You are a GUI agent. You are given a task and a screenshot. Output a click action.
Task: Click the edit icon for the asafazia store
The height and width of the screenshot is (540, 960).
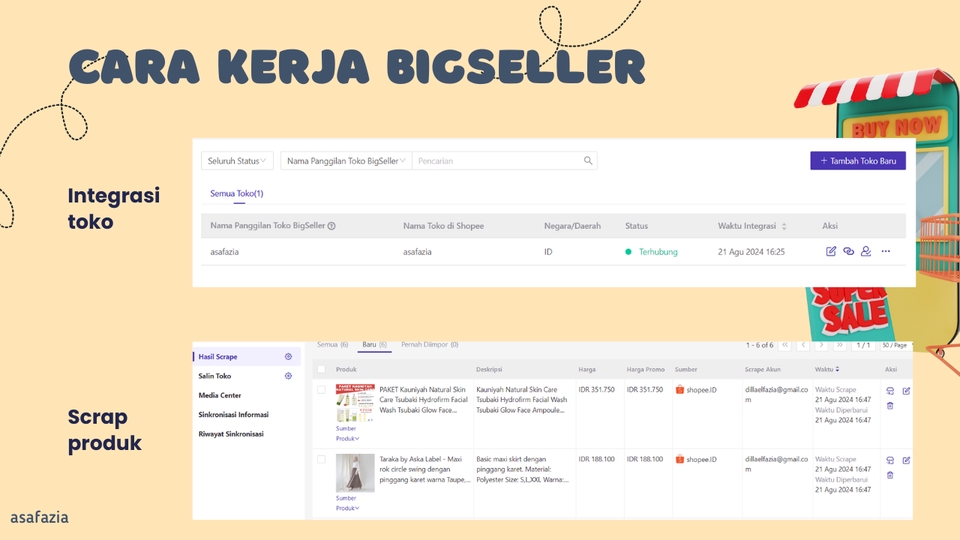tap(831, 251)
